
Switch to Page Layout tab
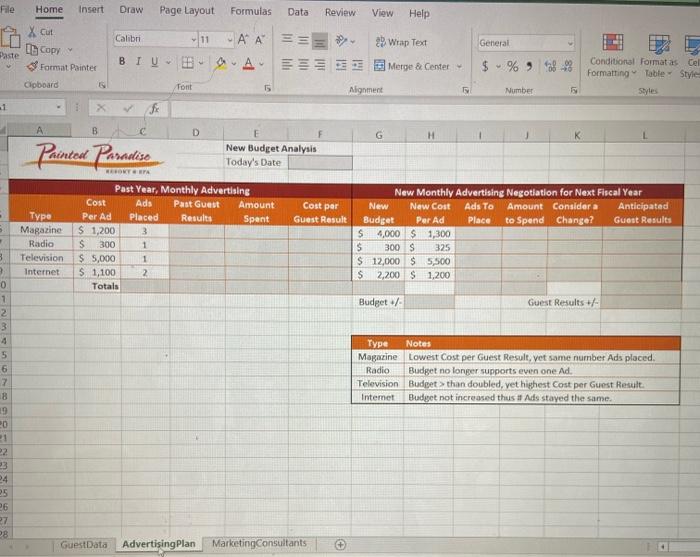point(187,10)
